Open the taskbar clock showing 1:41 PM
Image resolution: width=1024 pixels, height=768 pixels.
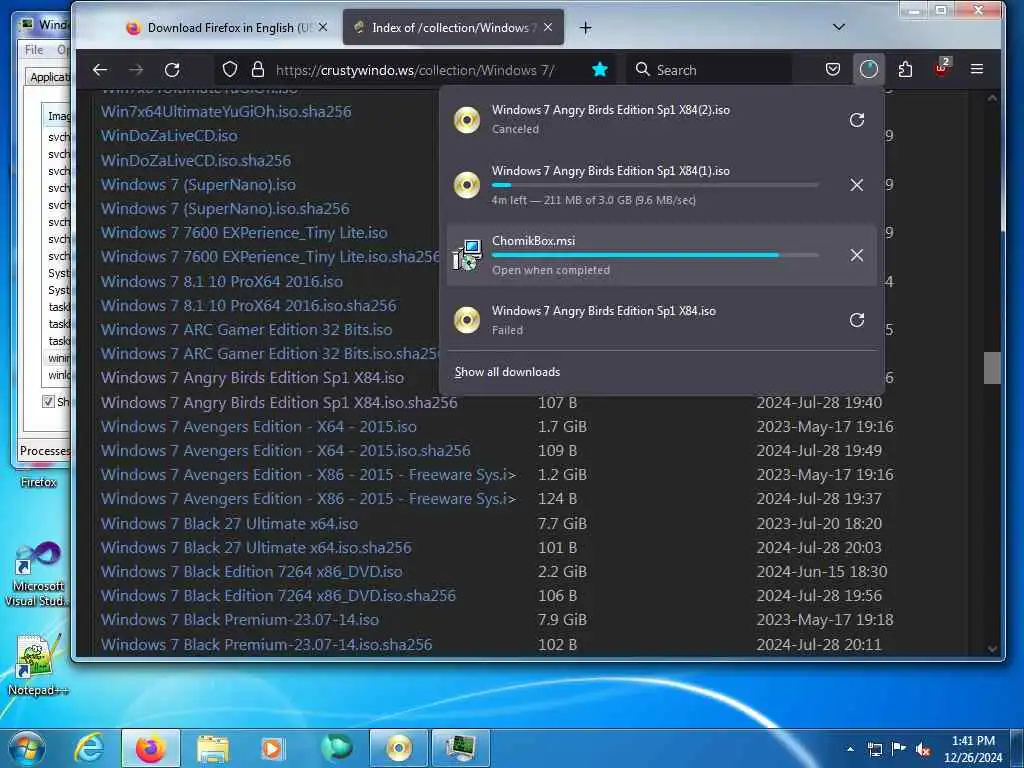click(973, 749)
